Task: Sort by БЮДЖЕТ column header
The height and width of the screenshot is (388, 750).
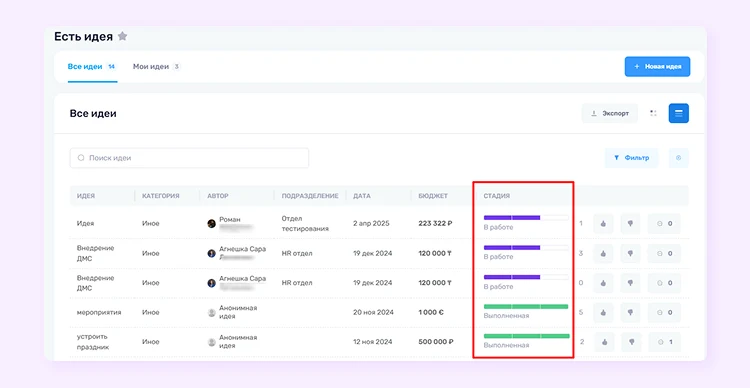Action: coord(433,196)
